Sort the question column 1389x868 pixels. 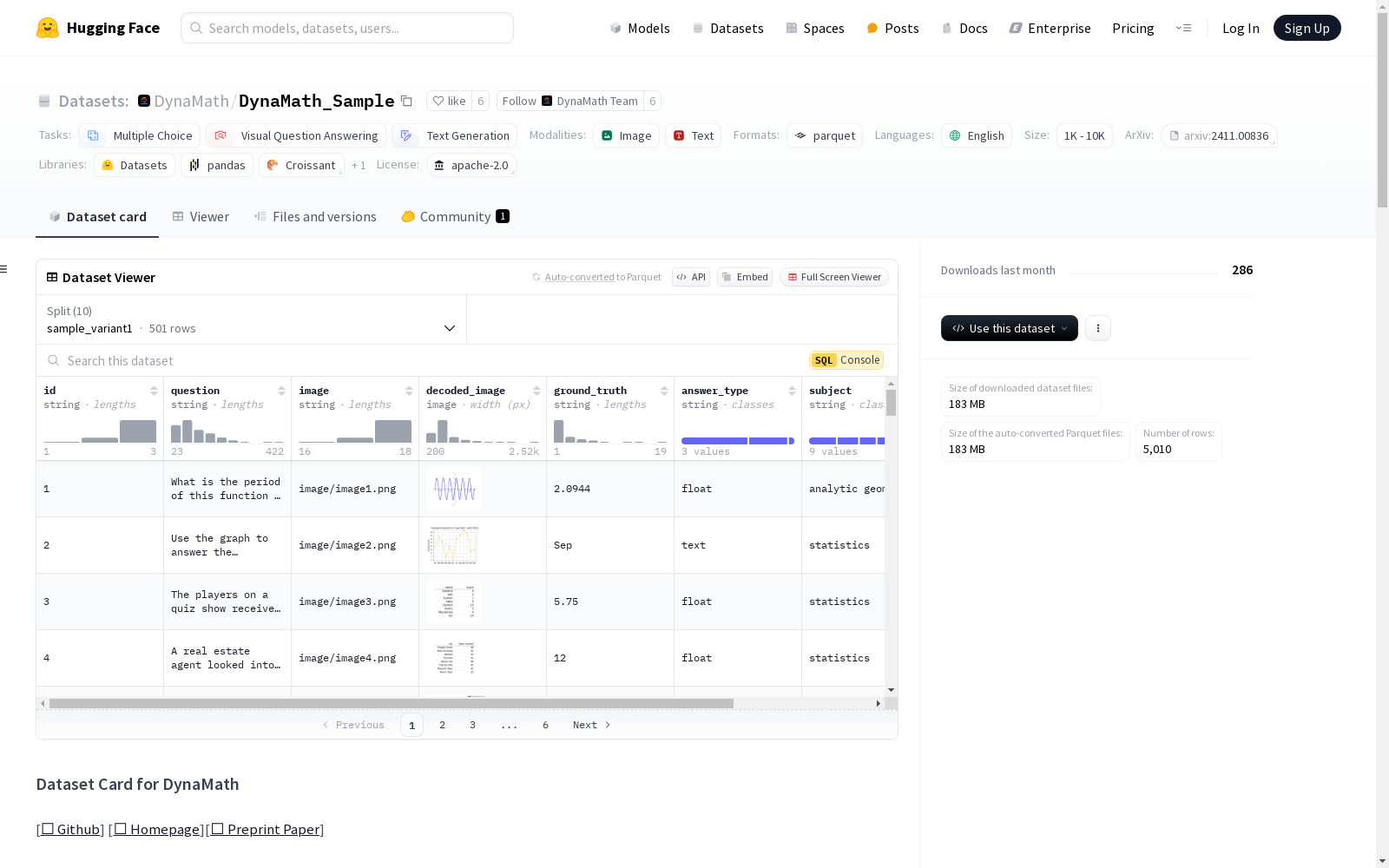(x=281, y=391)
